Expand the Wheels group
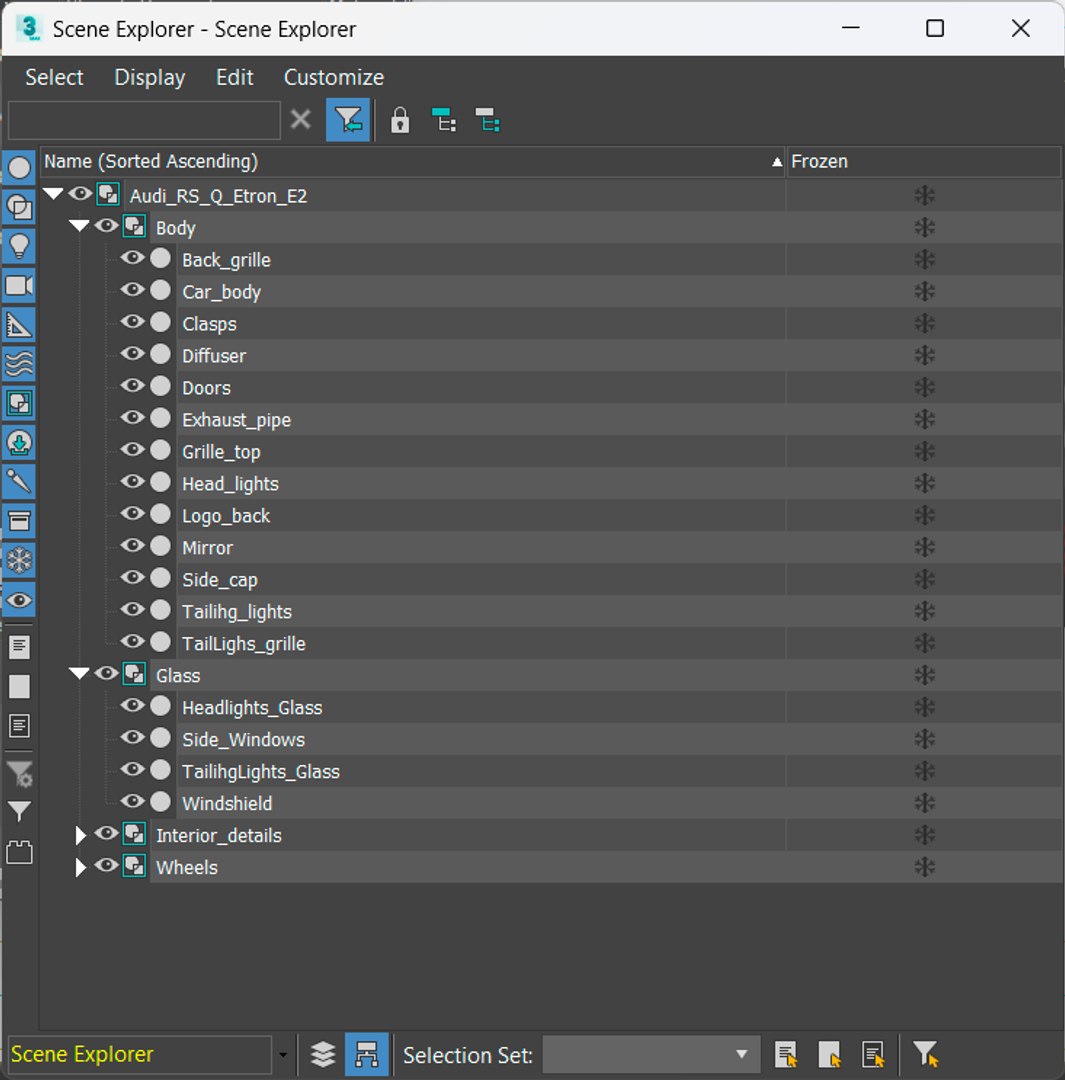 pyautogui.click(x=80, y=867)
